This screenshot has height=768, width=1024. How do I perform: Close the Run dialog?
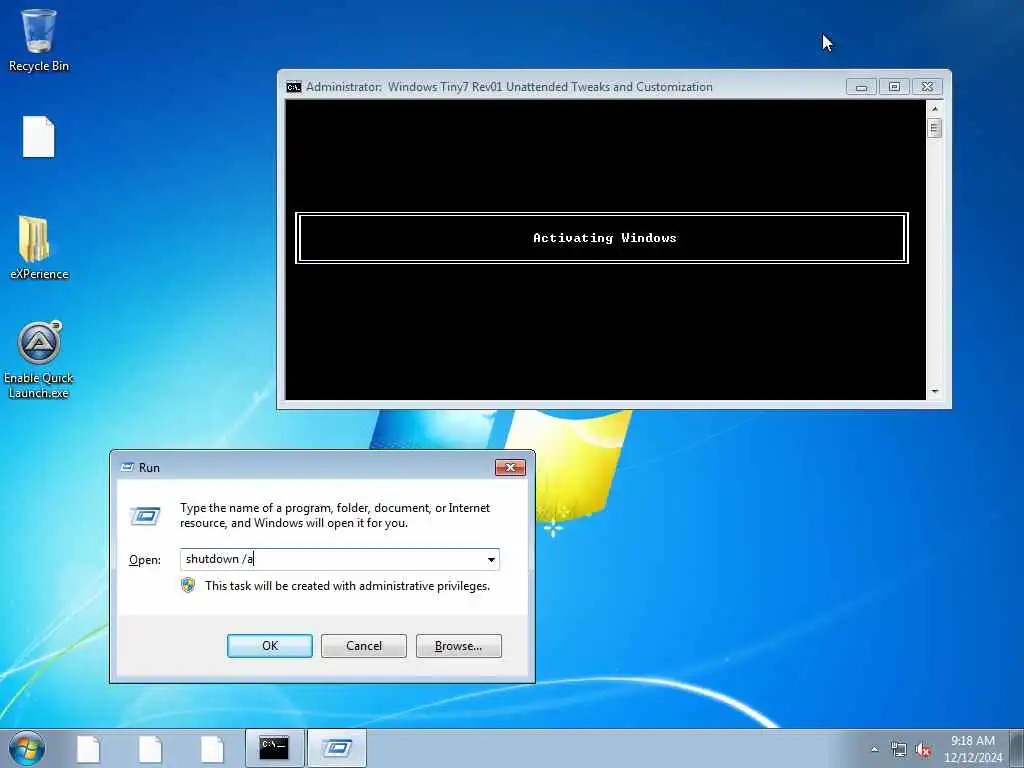click(510, 468)
